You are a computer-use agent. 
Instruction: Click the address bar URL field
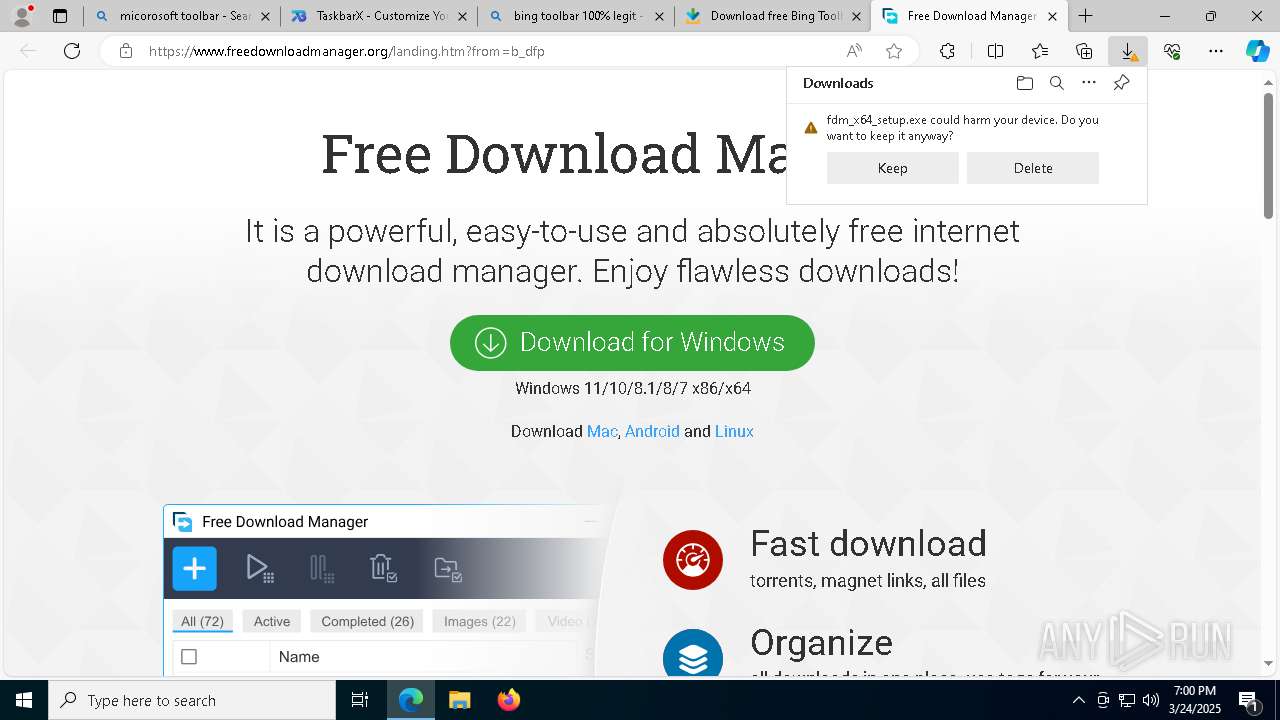click(490, 51)
